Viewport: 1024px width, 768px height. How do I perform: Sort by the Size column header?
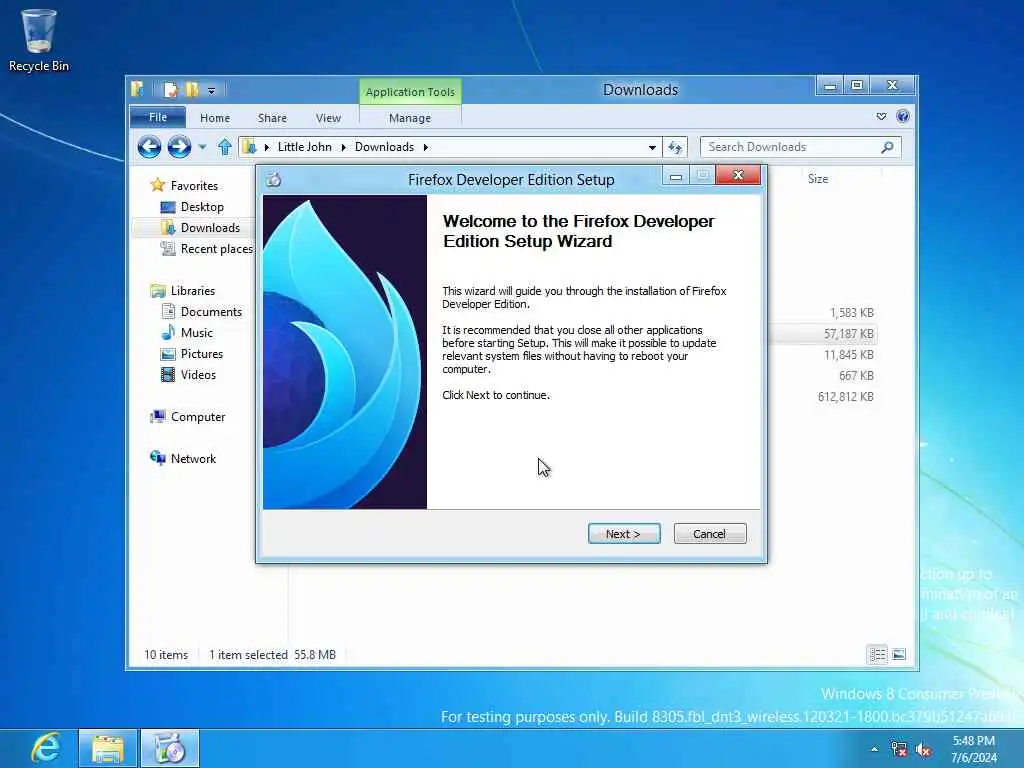[818, 178]
